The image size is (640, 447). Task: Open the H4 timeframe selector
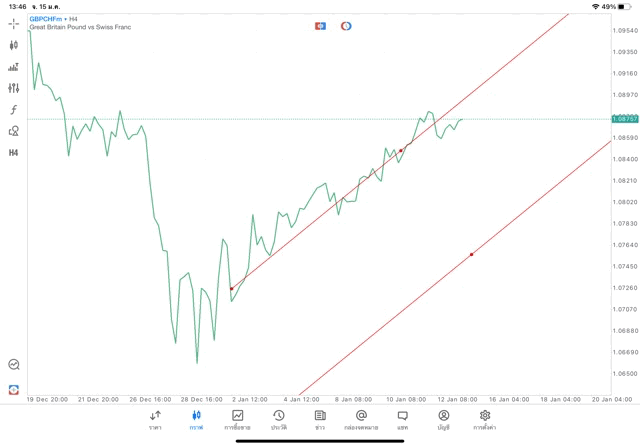pos(14,153)
